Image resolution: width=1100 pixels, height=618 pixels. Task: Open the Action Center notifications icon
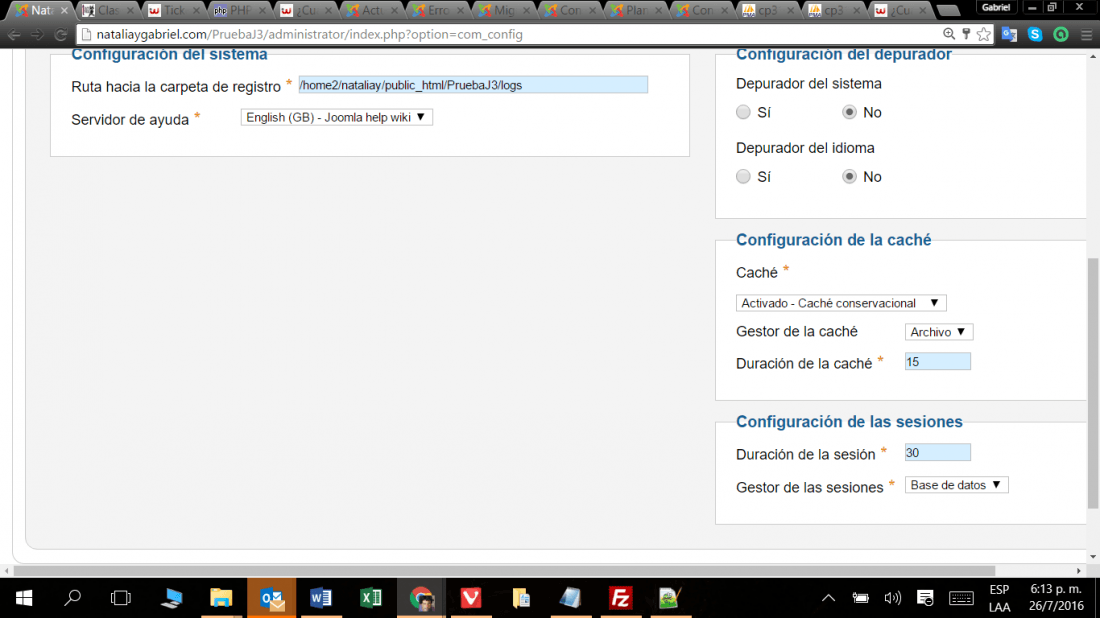click(x=925, y=598)
